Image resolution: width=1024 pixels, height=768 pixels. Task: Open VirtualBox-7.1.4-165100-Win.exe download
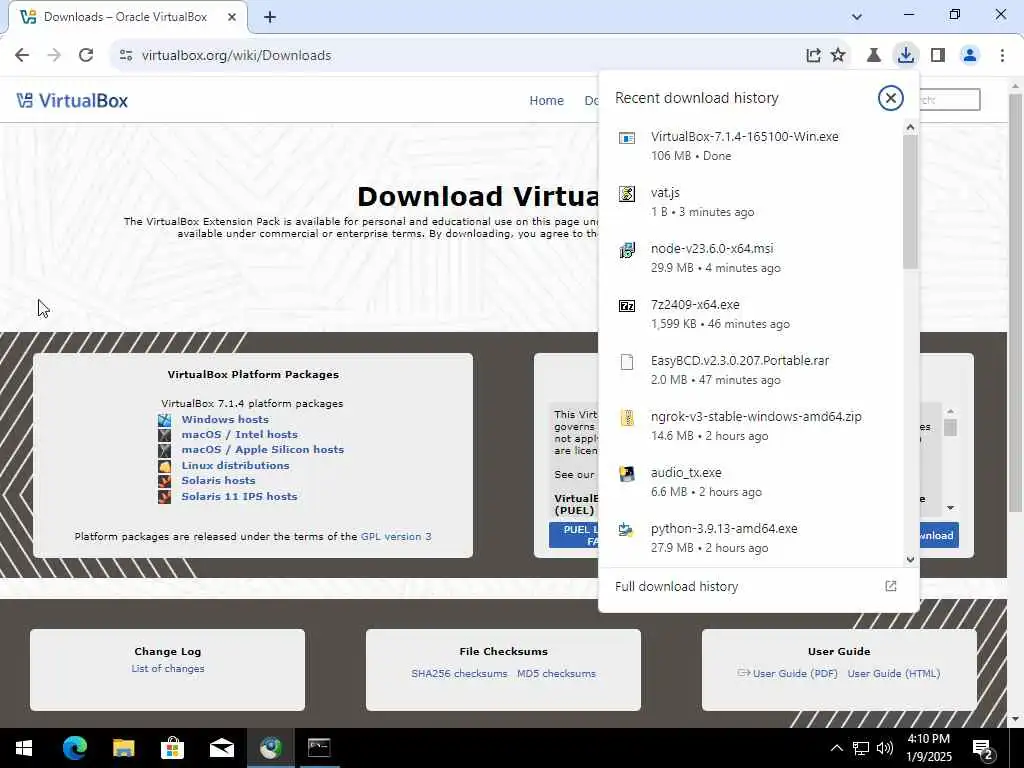[744, 136]
